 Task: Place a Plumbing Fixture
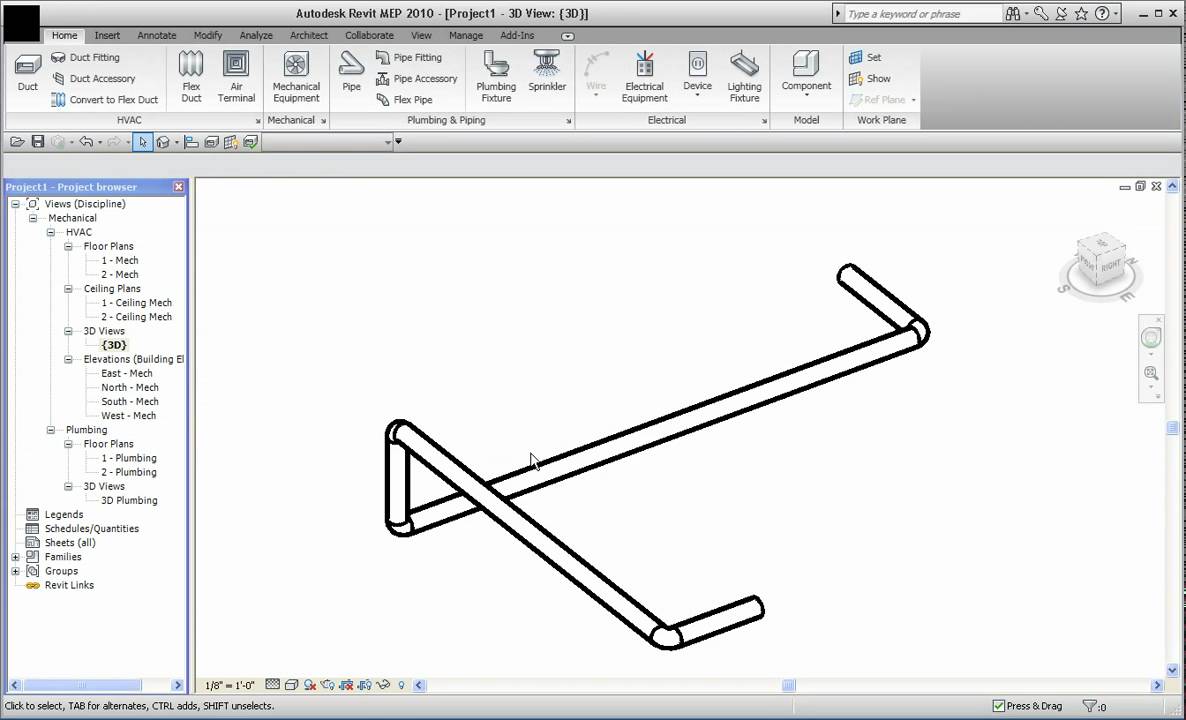(x=496, y=75)
